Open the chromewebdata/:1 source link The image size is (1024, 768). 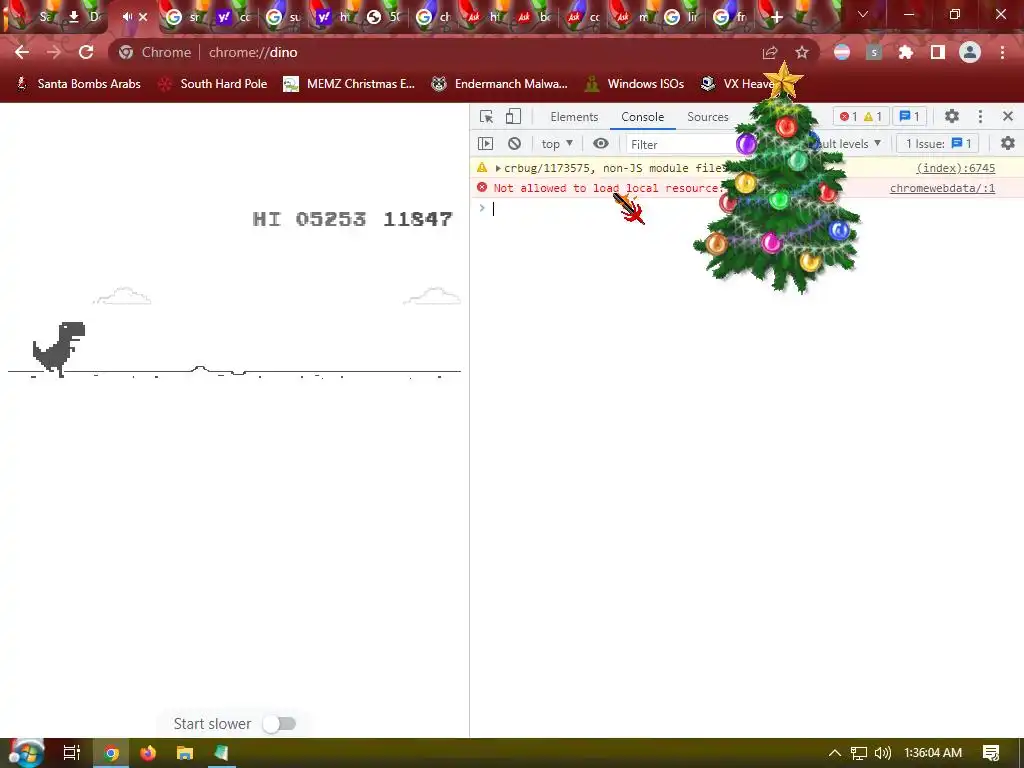942,188
